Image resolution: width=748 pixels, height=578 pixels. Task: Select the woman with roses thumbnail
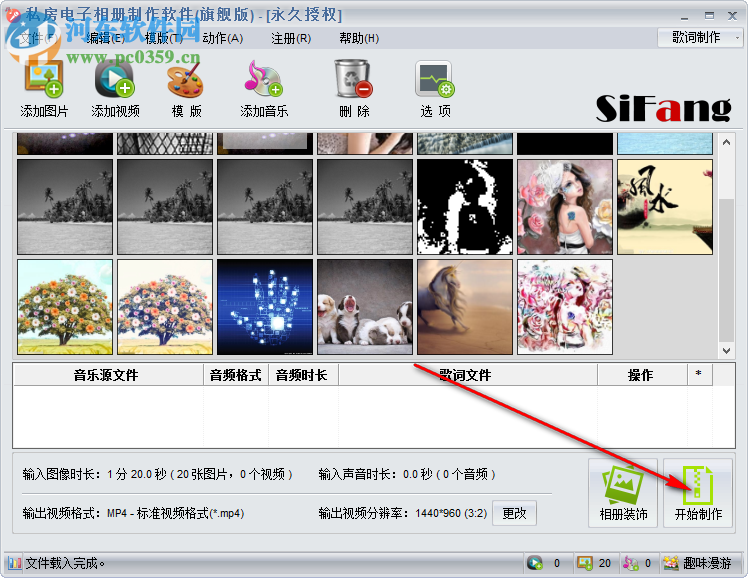tap(565, 207)
